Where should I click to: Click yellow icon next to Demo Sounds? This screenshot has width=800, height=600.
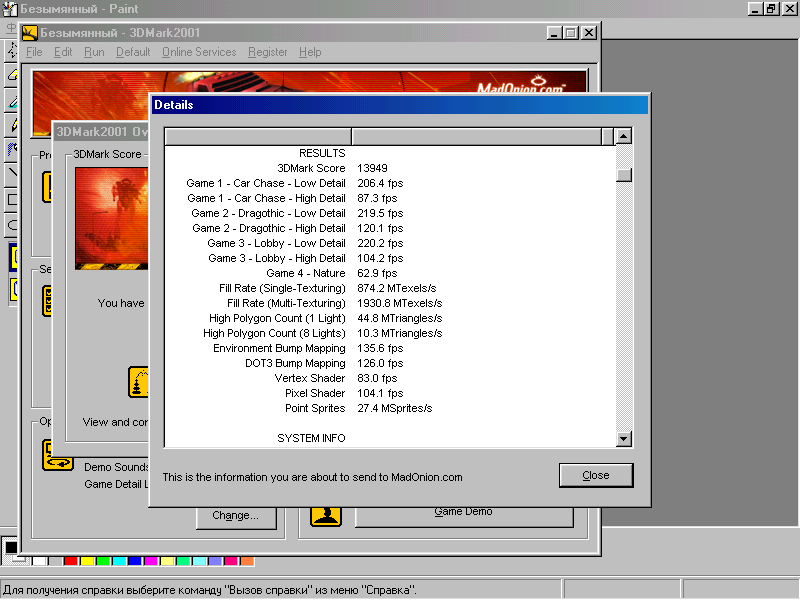coord(57,455)
